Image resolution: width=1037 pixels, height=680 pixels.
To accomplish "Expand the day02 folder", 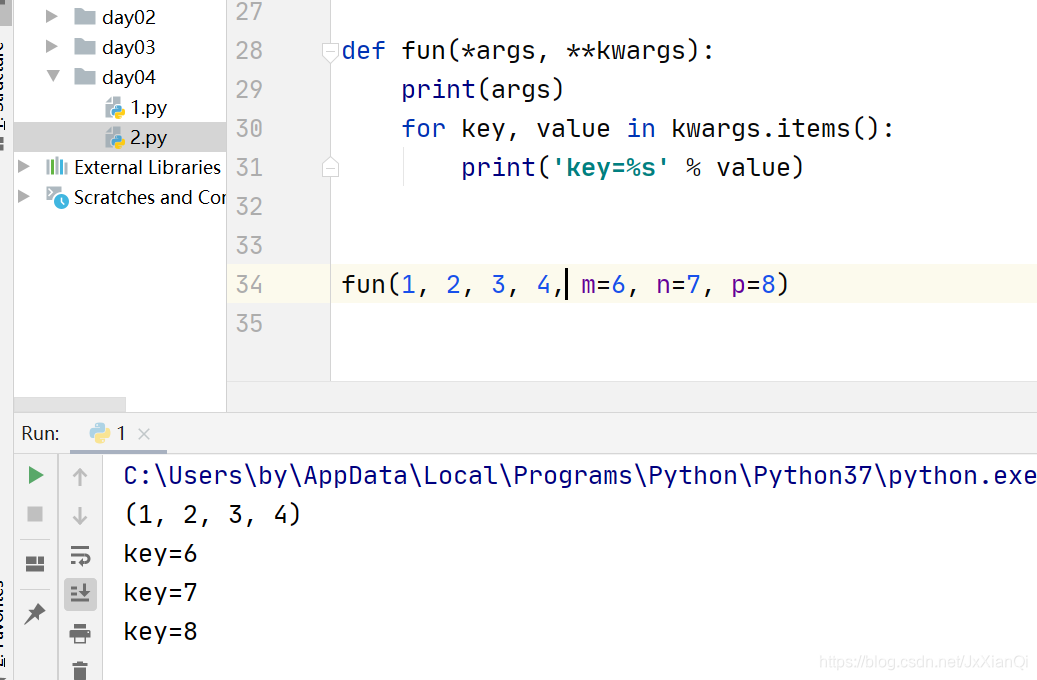I will [52, 17].
